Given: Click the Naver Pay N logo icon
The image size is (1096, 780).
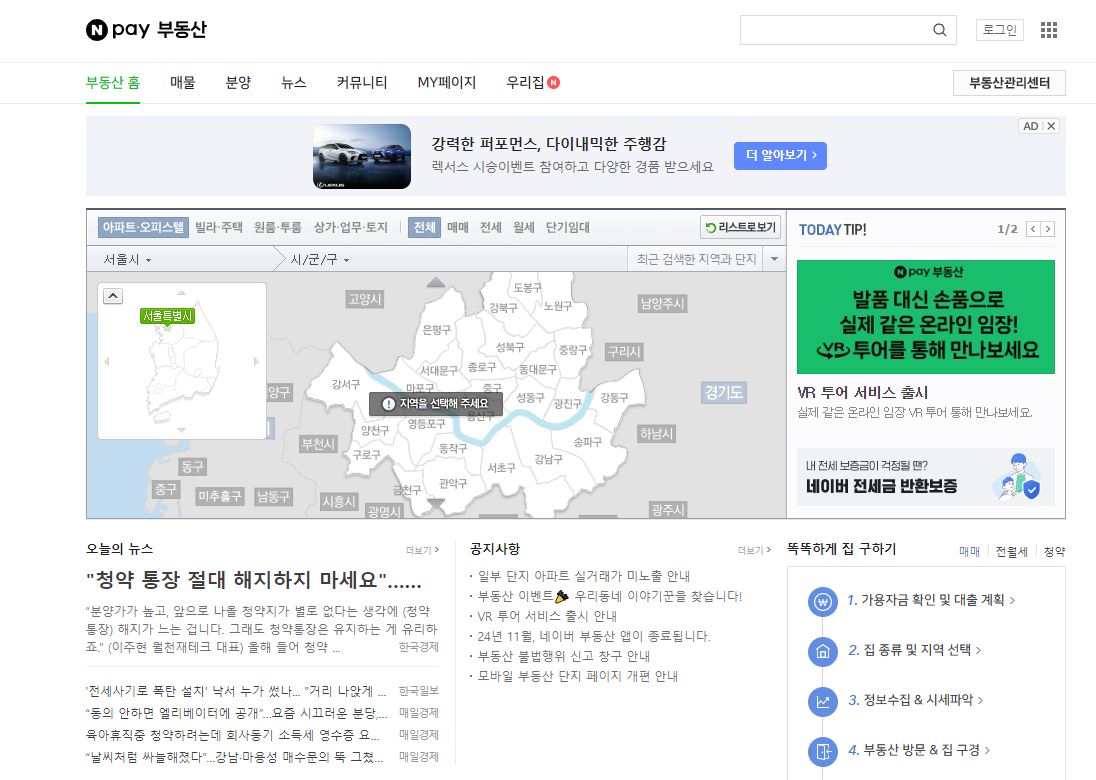Looking at the screenshot, I should pyautogui.click(x=96, y=30).
